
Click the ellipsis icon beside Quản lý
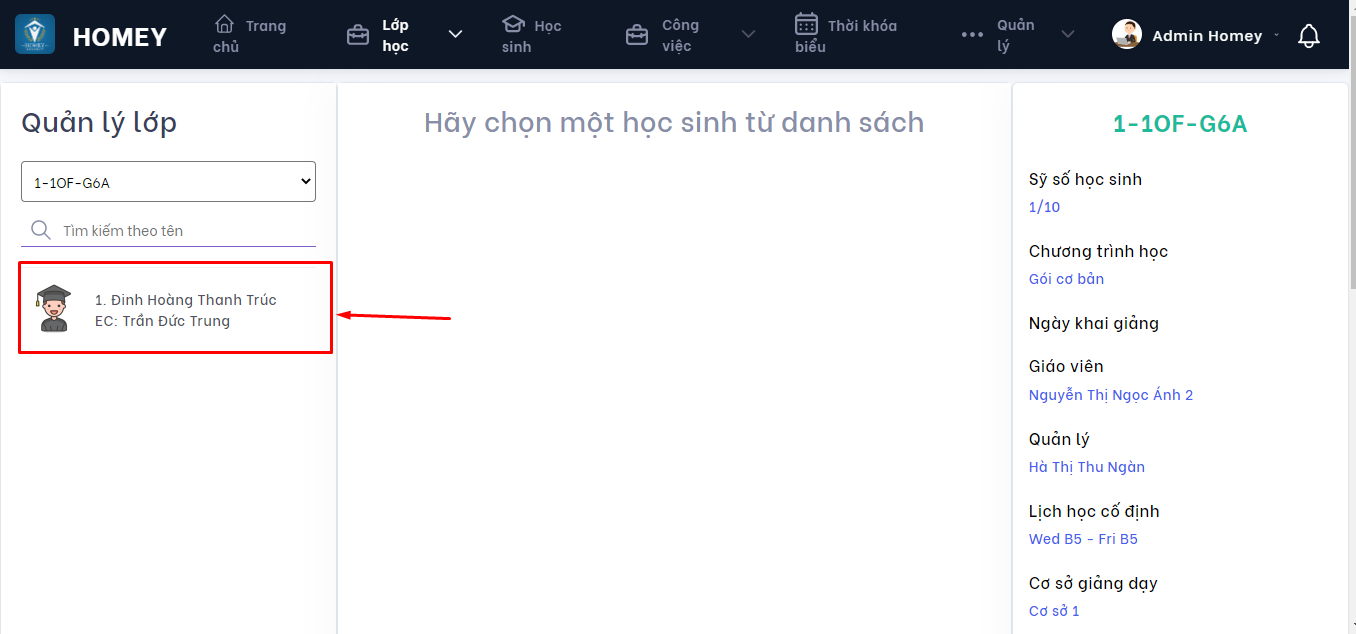971,34
